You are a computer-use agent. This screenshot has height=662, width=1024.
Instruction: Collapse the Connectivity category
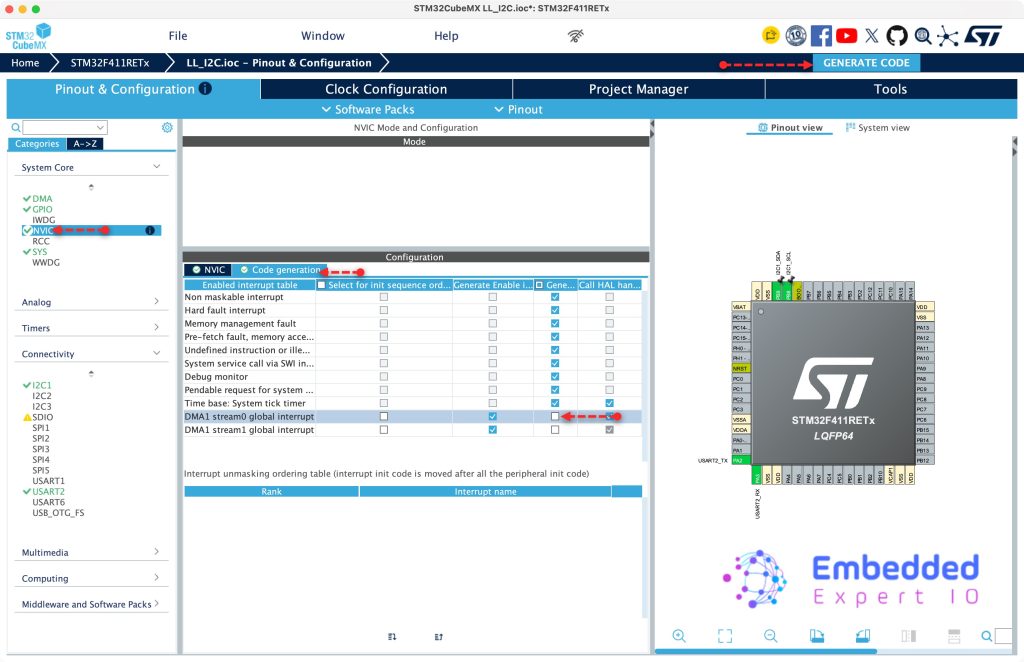point(91,354)
